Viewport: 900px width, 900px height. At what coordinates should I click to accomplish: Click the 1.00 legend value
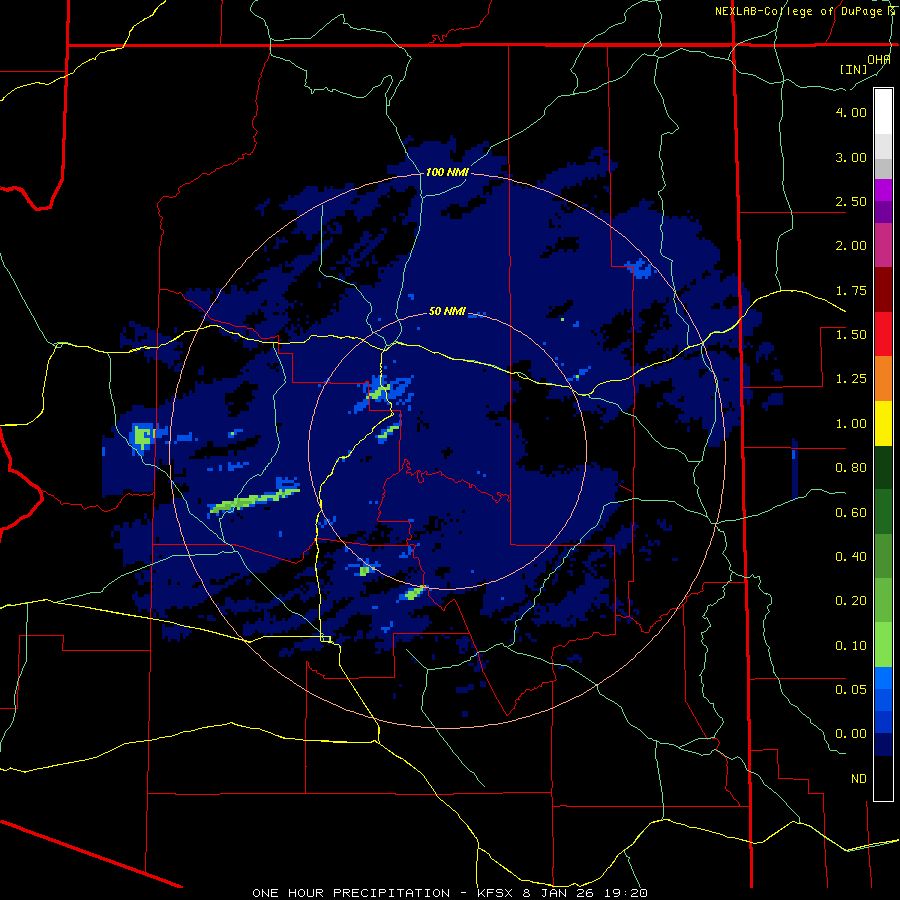click(851, 424)
